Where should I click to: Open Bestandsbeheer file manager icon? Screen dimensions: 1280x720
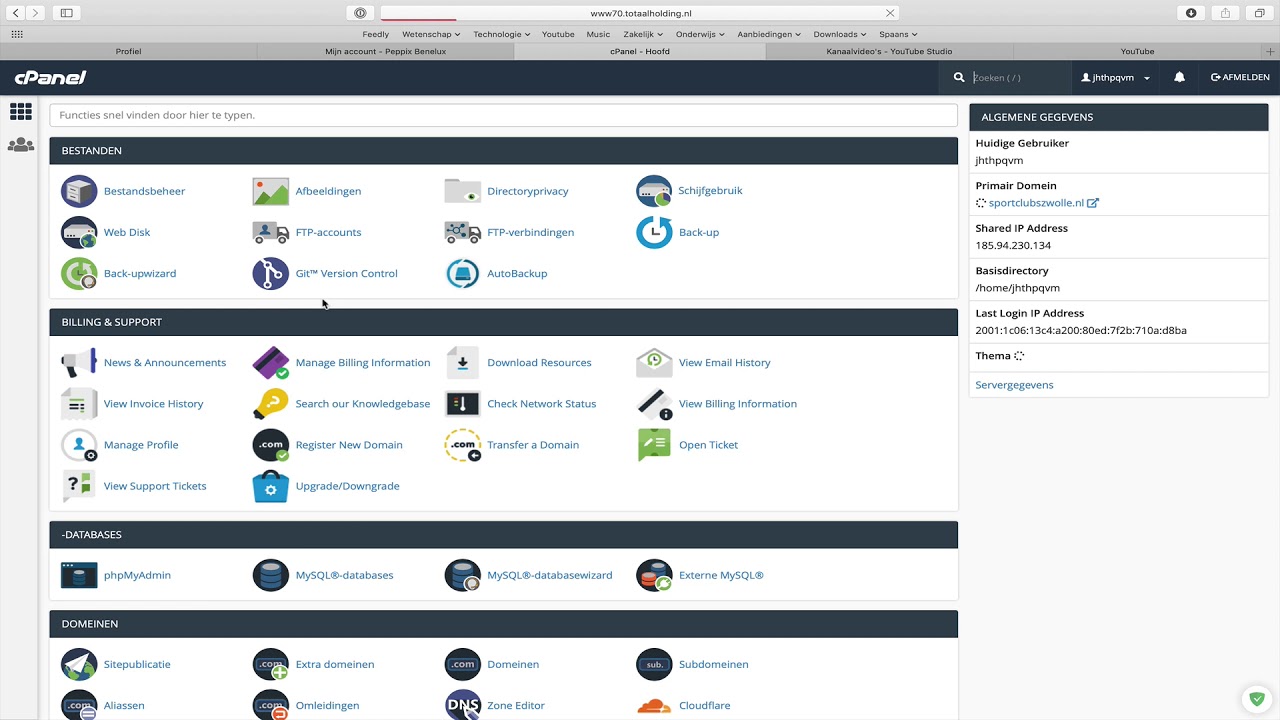tap(79, 191)
